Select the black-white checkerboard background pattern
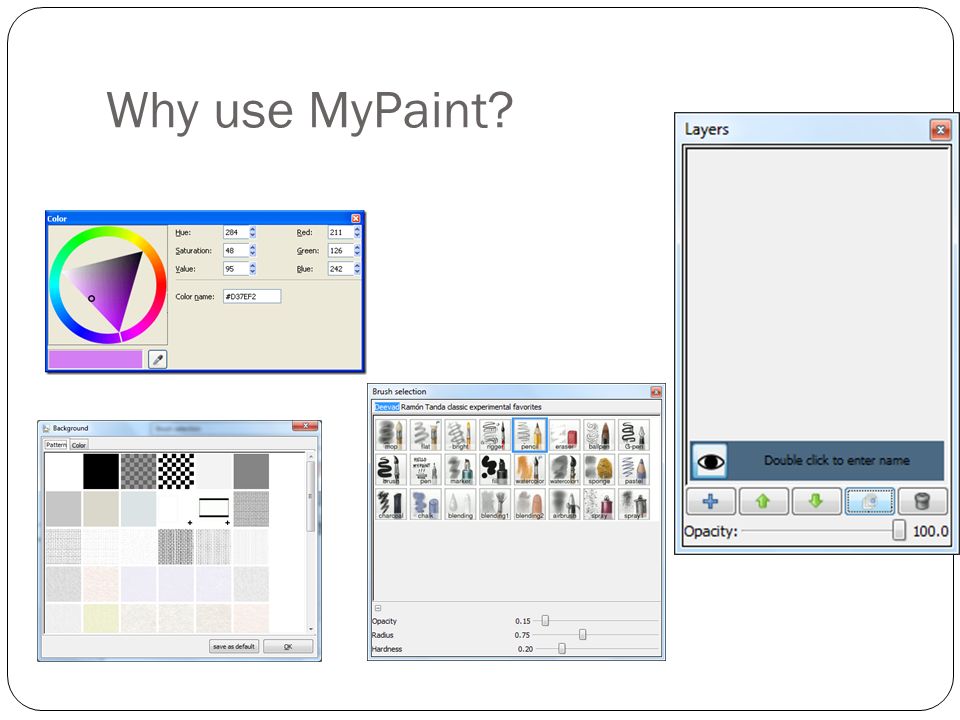This screenshot has width=960, height=720. pyautogui.click(x=176, y=471)
